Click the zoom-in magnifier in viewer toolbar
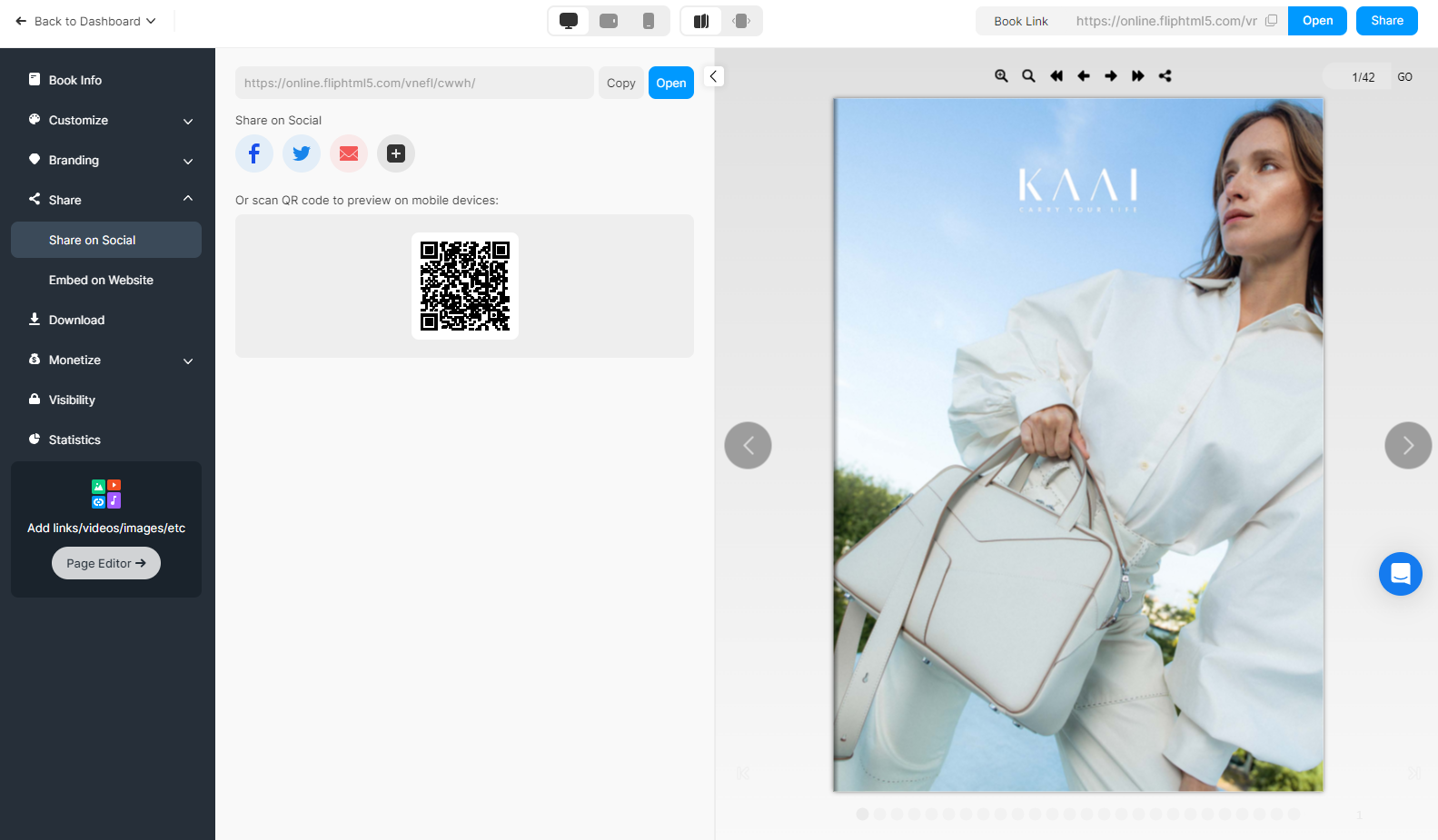Image resolution: width=1438 pixels, height=840 pixels. coord(1001,76)
